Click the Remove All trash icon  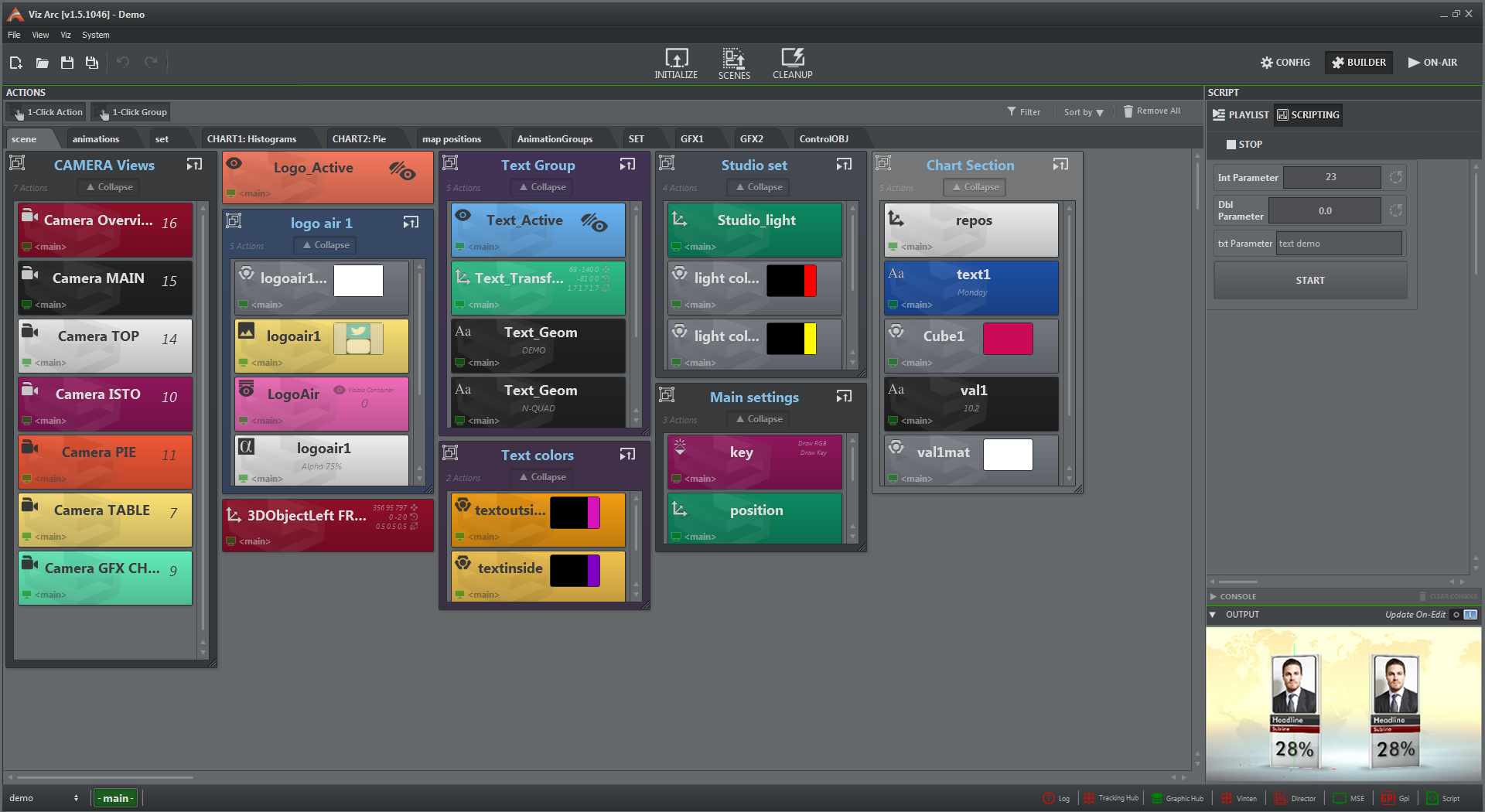(x=1128, y=111)
